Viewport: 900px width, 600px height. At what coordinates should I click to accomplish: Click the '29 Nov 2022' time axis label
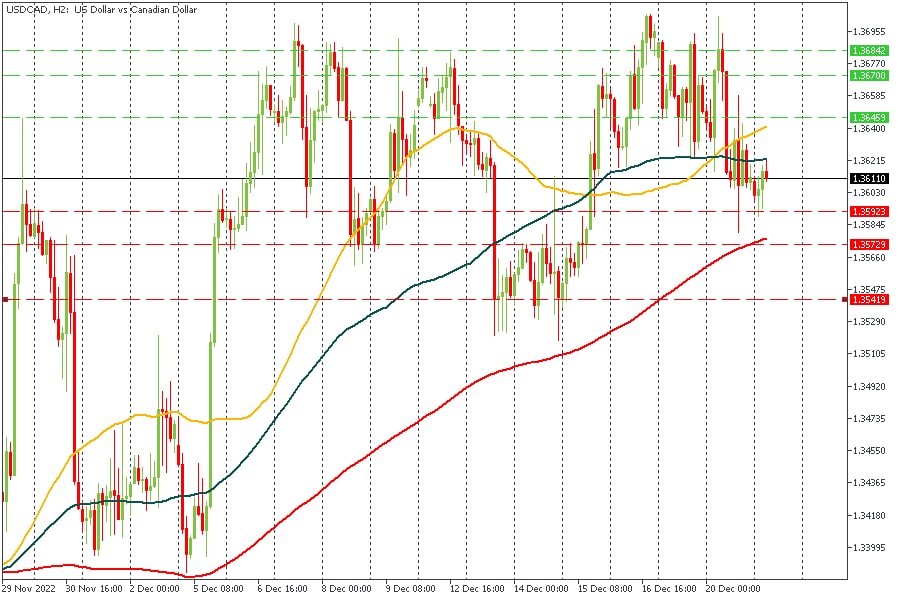29,589
